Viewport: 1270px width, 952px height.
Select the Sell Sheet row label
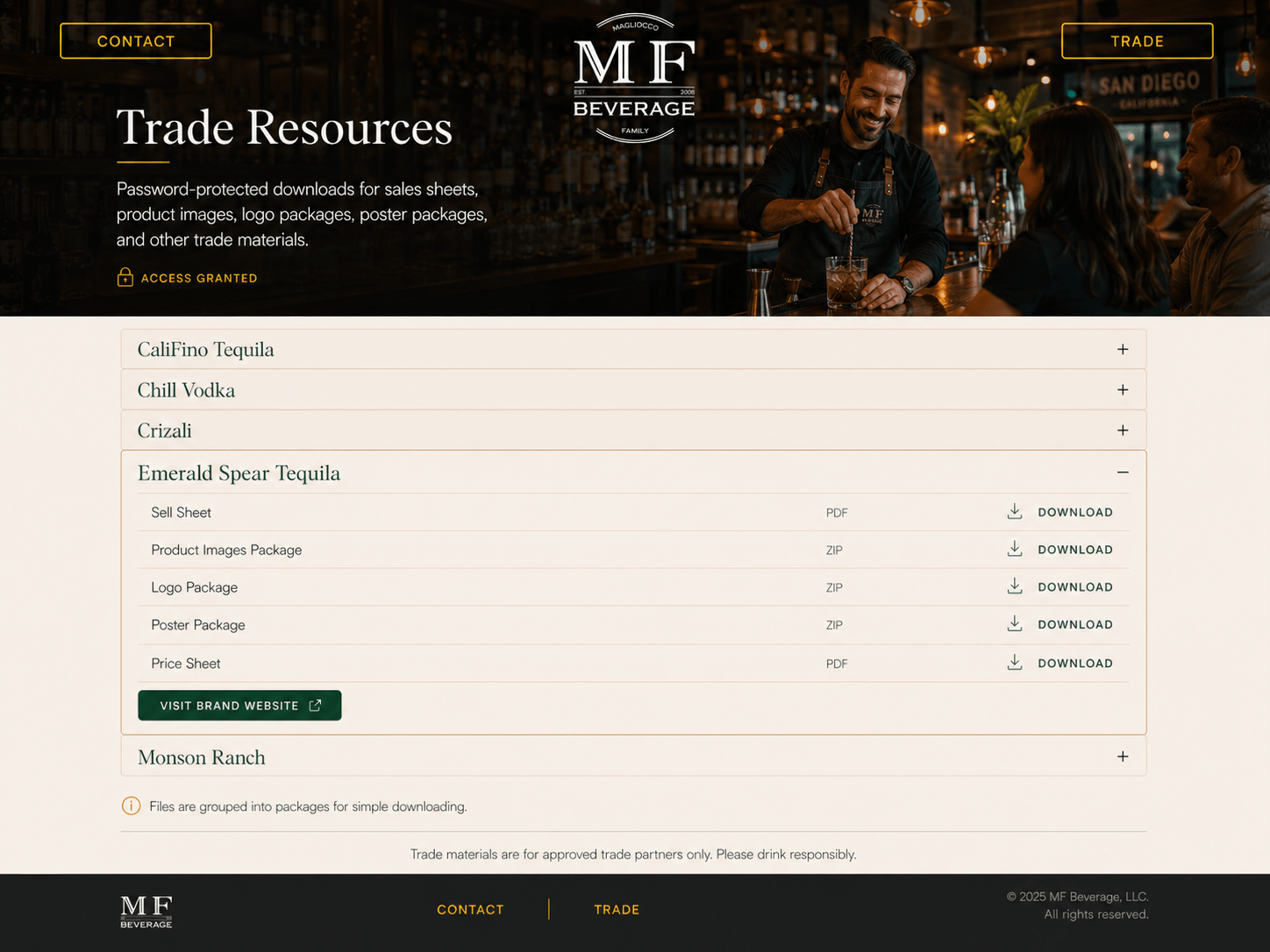(x=181, y=513)
